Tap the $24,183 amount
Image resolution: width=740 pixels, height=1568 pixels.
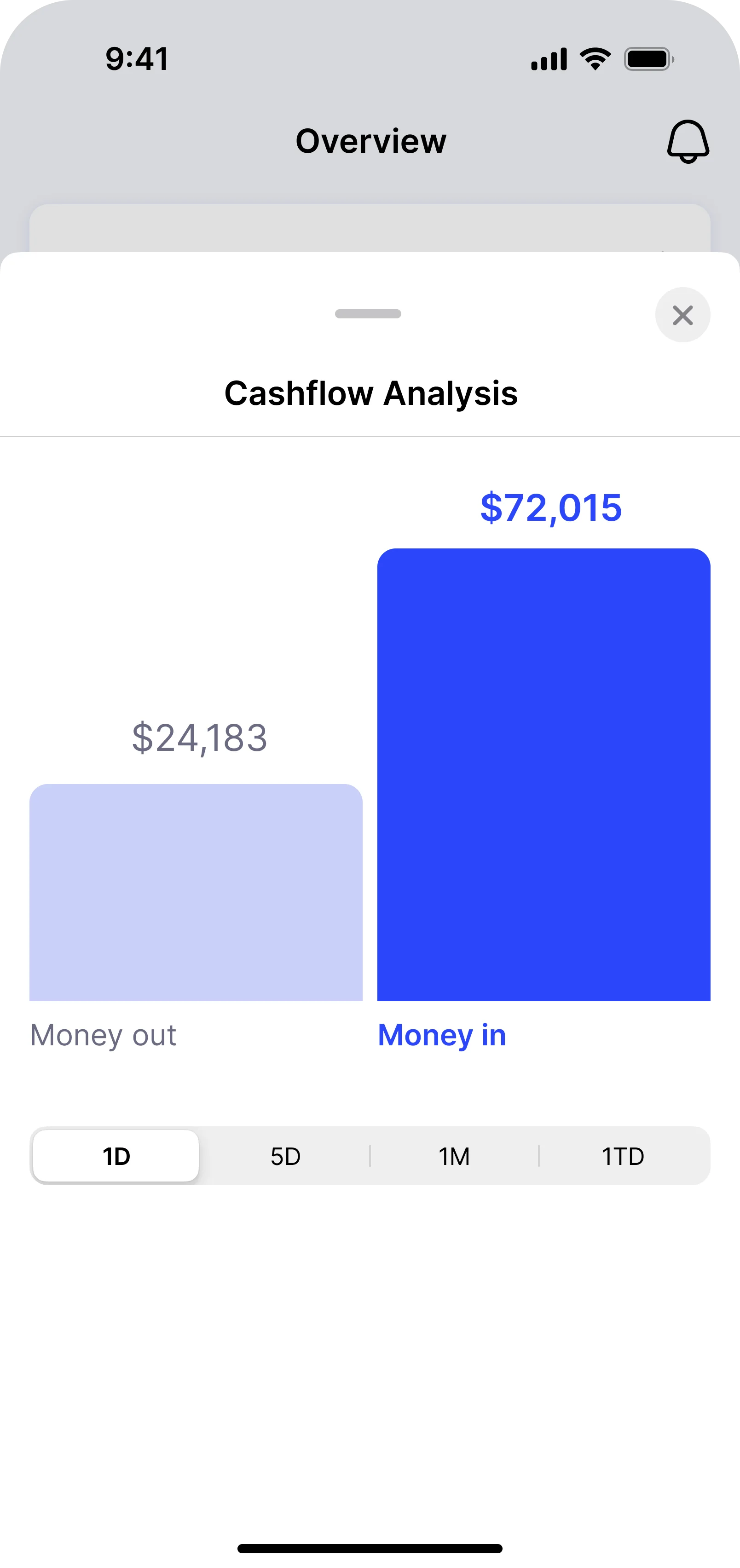(x=200, y=738)
